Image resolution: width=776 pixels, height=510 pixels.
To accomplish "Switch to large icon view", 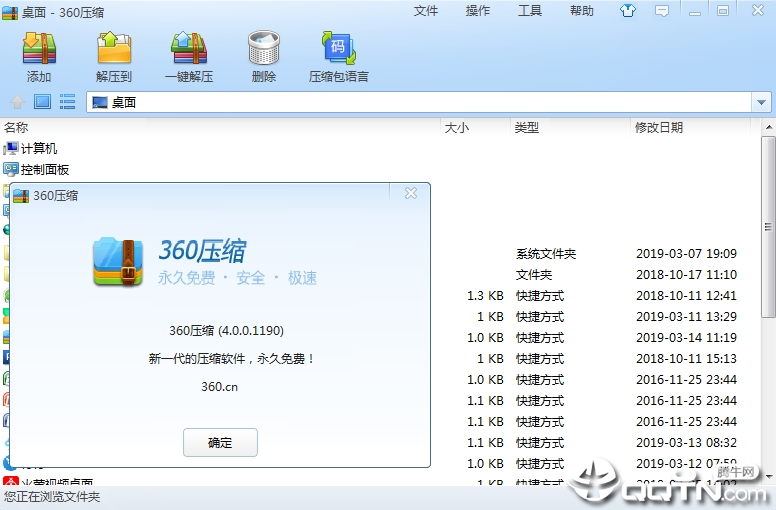I will (x=42, y=102).
